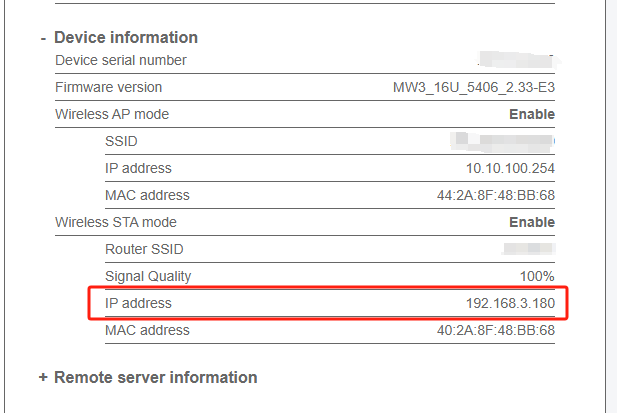Click the Wireless STA mode label
Viewport: 617px width, 413px height.
pos(115,222)
